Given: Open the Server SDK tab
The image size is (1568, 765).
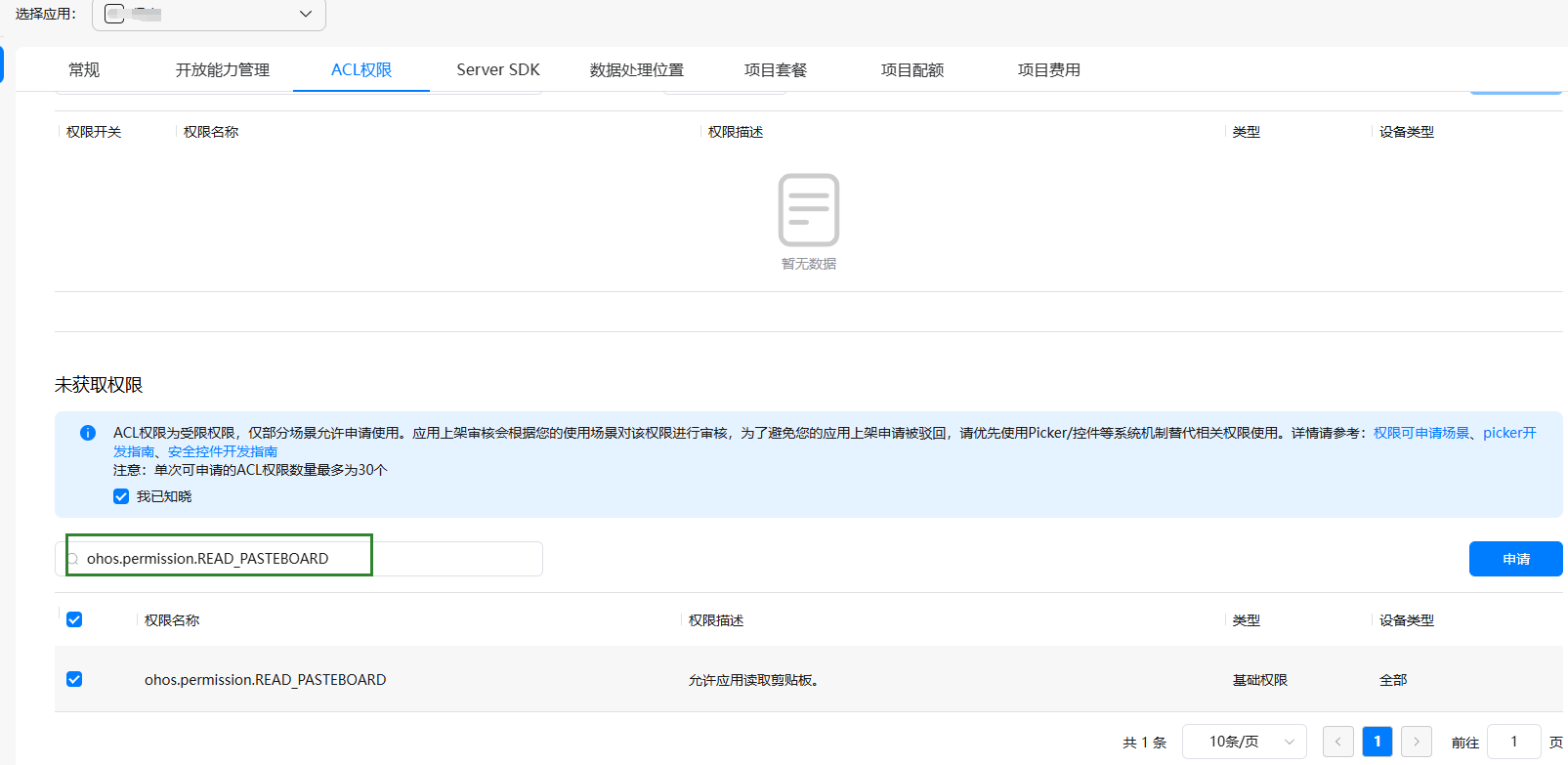Looking at the screenshot, I should pos(498,69).
